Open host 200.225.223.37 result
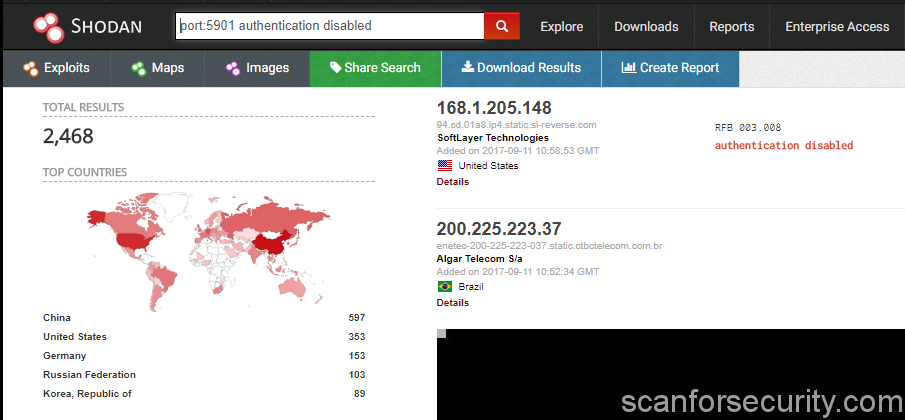The height and width of the screenshot is (420, 905). 499,228
